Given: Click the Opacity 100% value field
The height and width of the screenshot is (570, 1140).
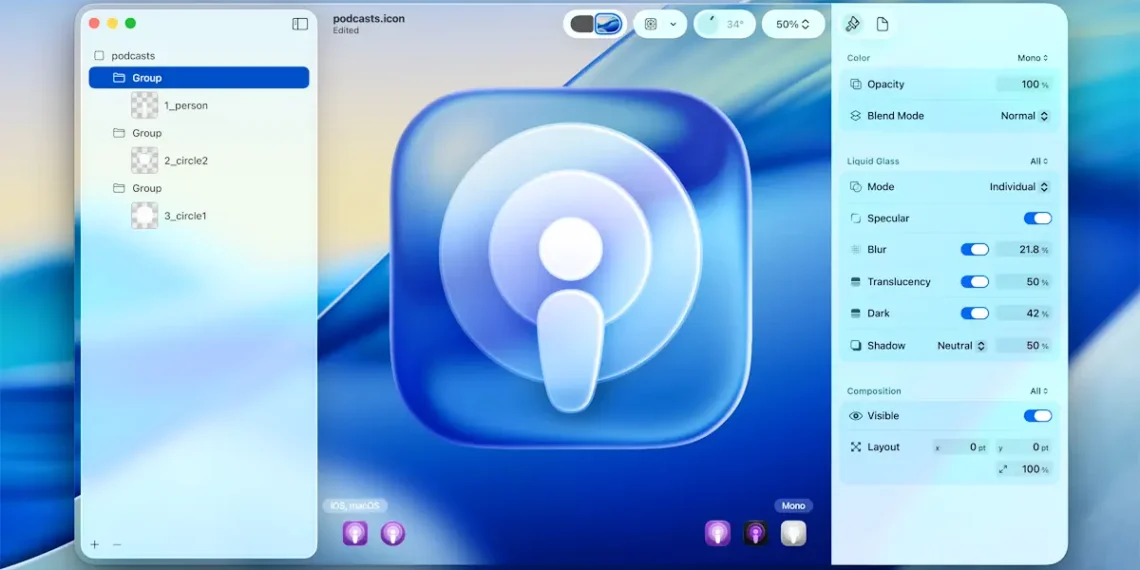Looking at the screenshot, I should (x=1024, y=84).
